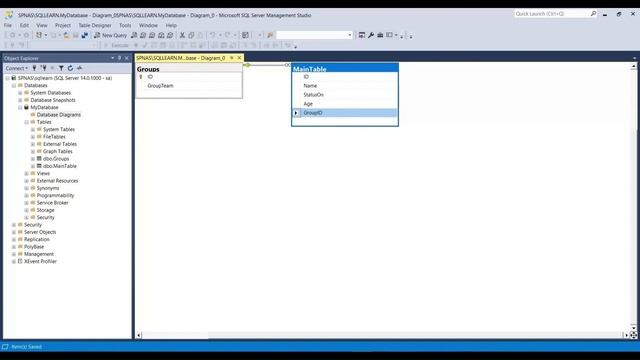Expand the dbo.MainTable node
This screenshot has width=640, height=360.
pos(33,166)
